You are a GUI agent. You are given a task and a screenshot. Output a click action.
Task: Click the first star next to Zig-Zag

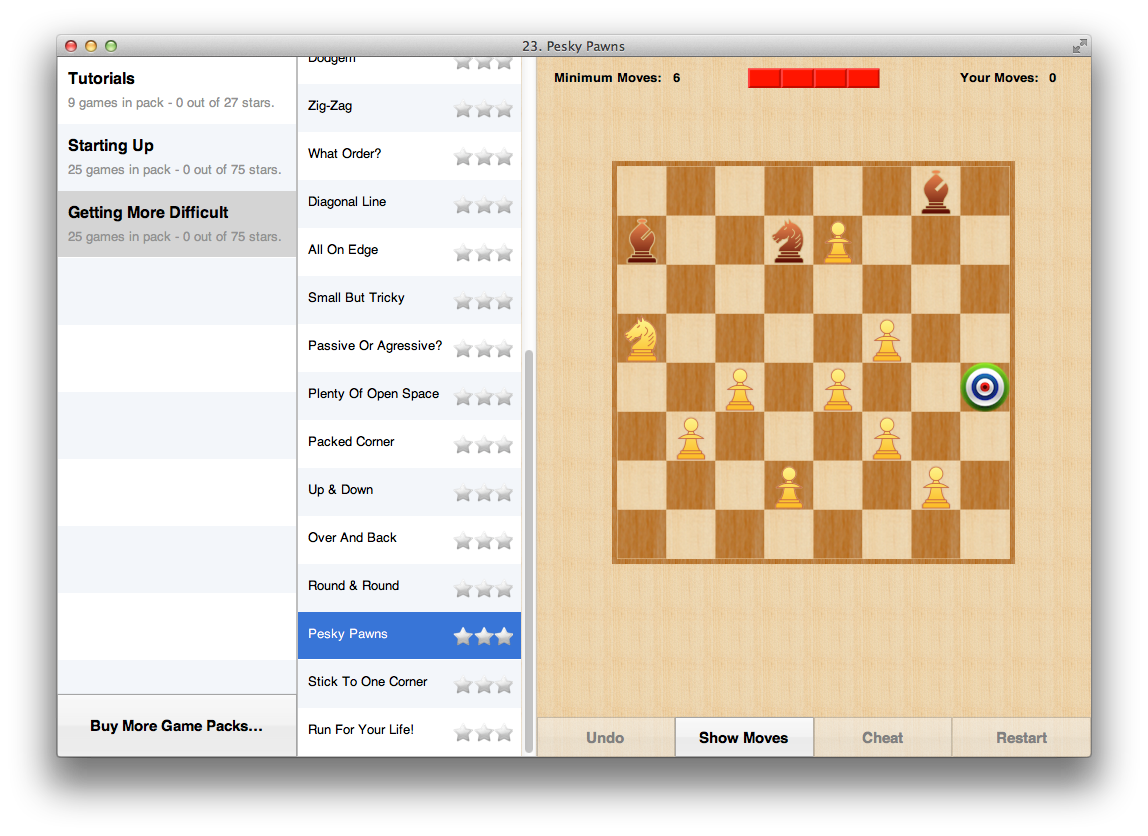(463, 109)
